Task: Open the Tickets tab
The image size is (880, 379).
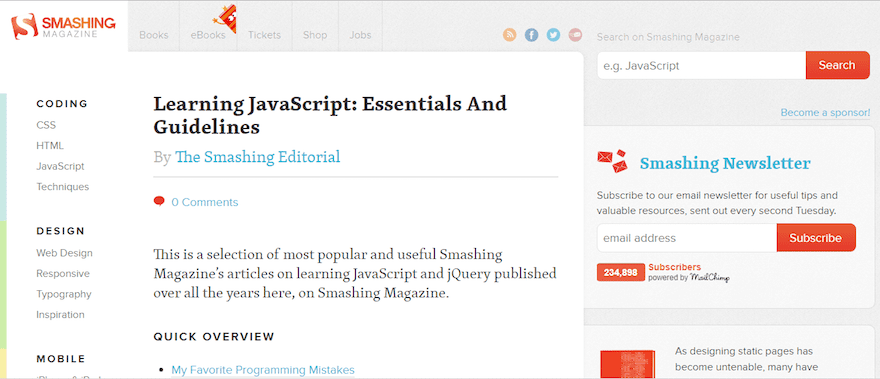Action: pyautogui.click(x=264, y=35)
